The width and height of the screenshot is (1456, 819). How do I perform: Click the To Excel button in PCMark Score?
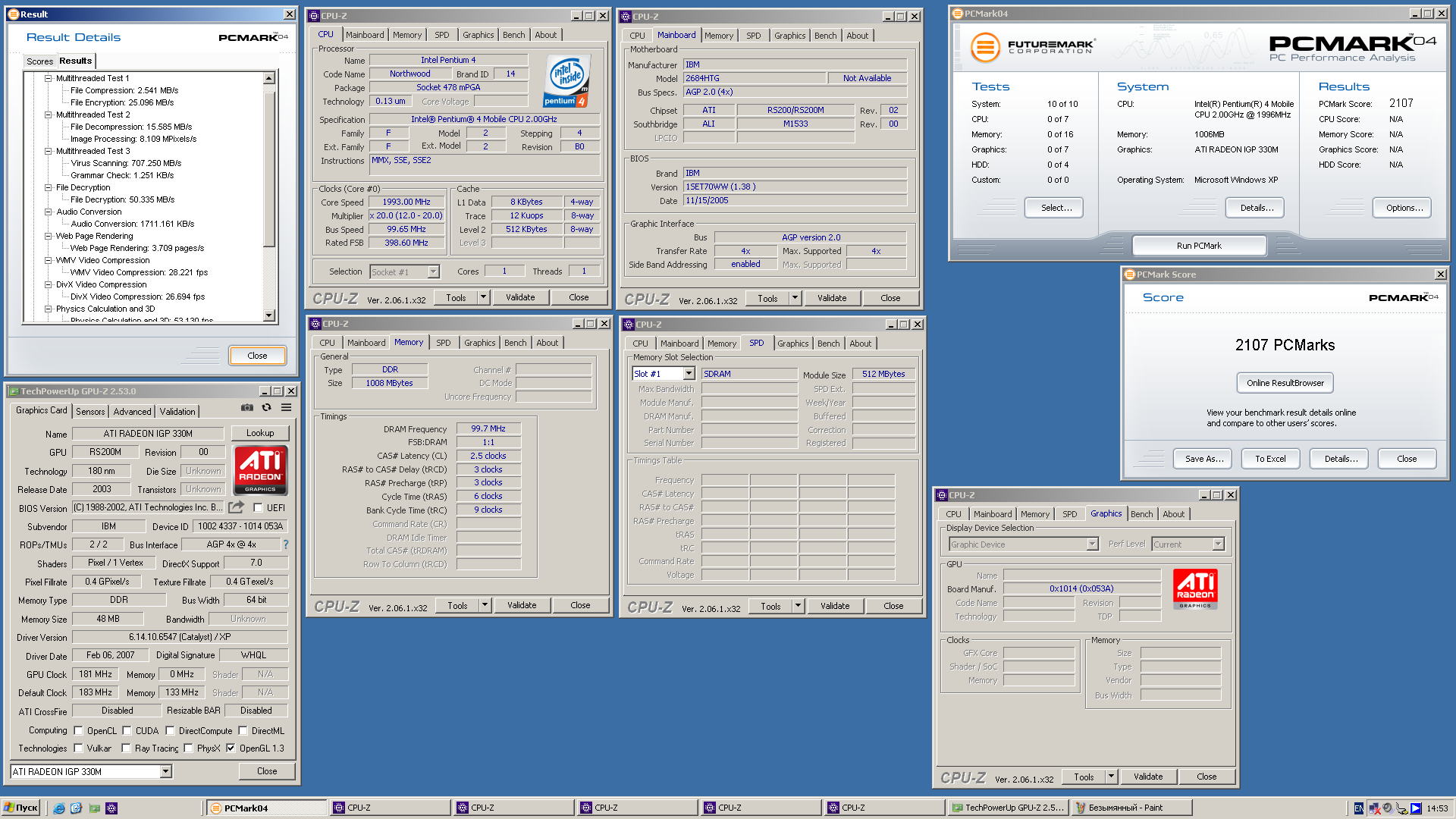click(1270, 459)
